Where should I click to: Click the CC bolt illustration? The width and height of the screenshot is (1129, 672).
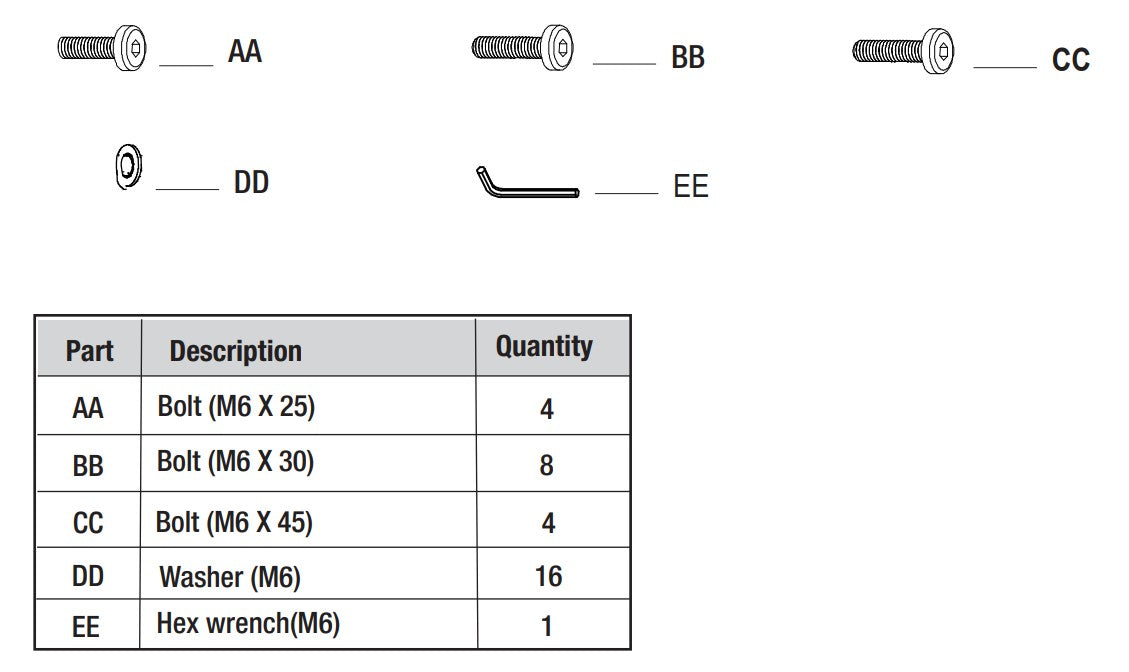click(x=902, y=50)
